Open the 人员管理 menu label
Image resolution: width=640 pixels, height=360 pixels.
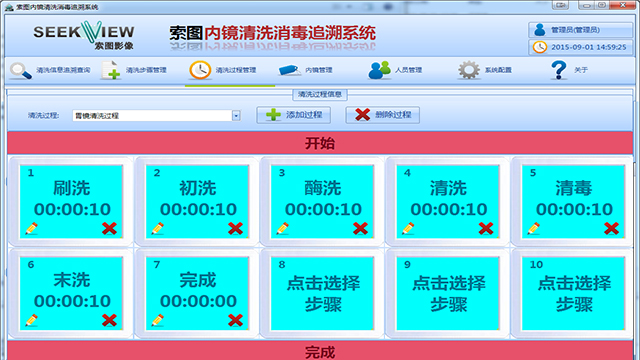[x=409, y=70]
